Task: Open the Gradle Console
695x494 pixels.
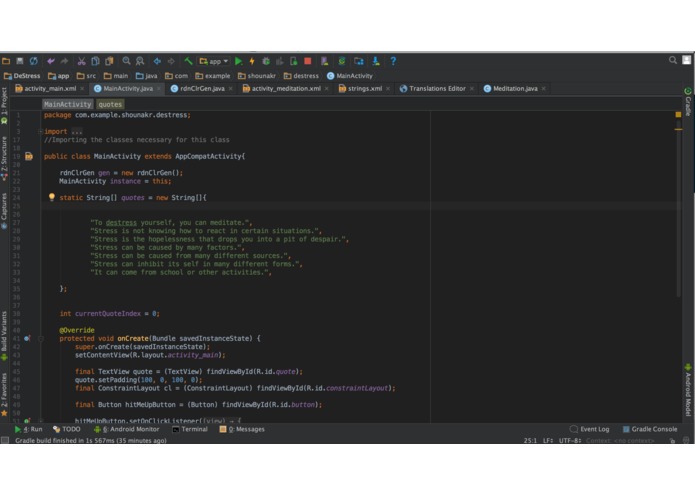Action: click(650, 429)
